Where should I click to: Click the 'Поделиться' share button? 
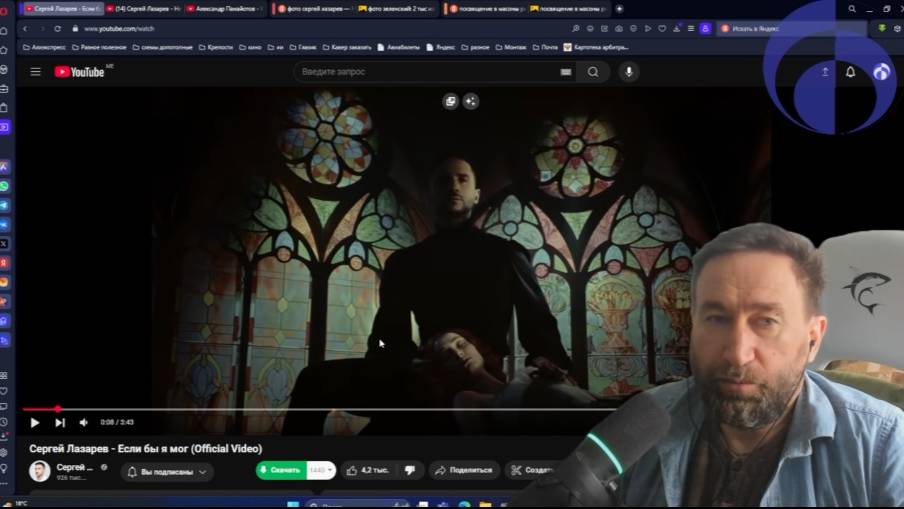(464, 470)
